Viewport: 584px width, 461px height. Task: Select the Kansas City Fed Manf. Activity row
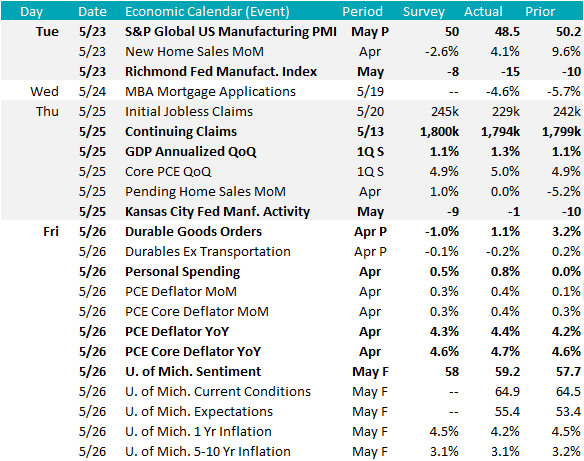(292, 212)
